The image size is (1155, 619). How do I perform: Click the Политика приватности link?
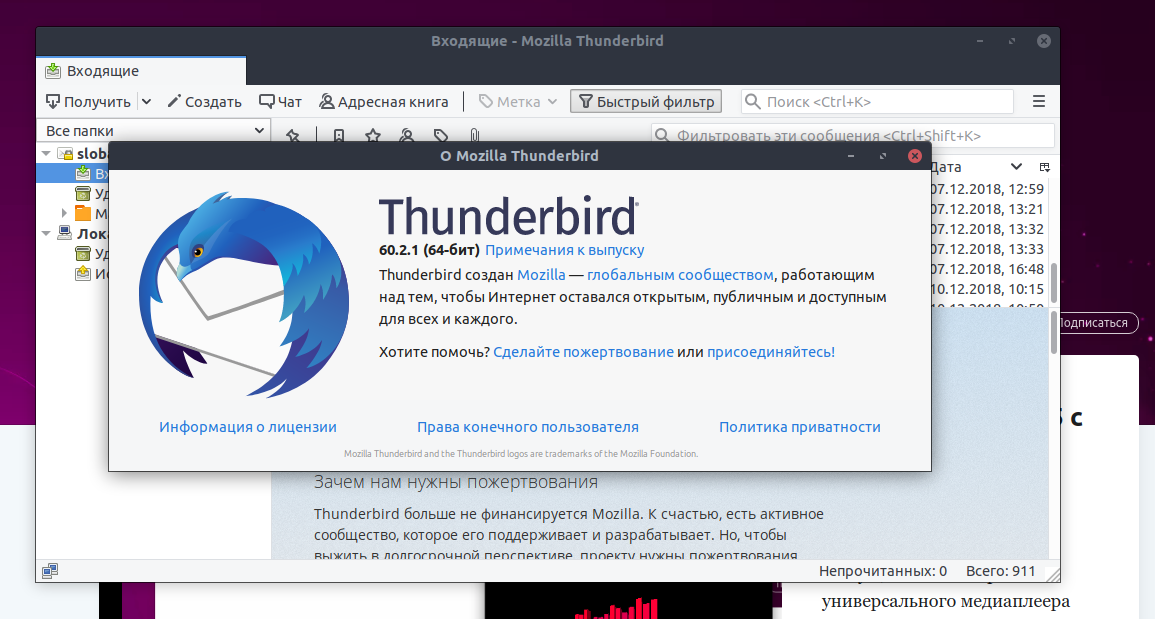[799, 427]
